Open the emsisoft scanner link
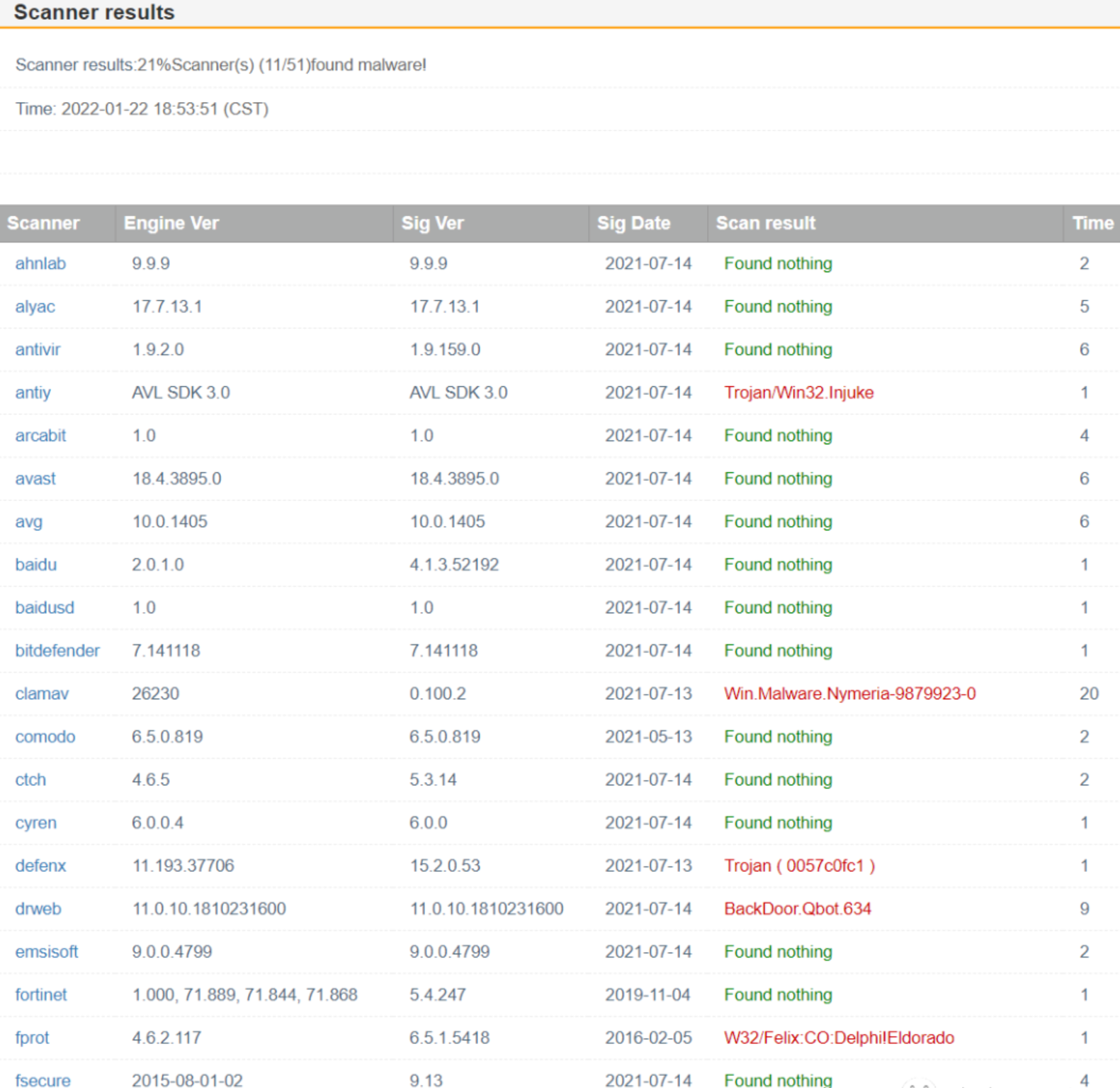This screenshot has width=1120, height=1088. 47,952
